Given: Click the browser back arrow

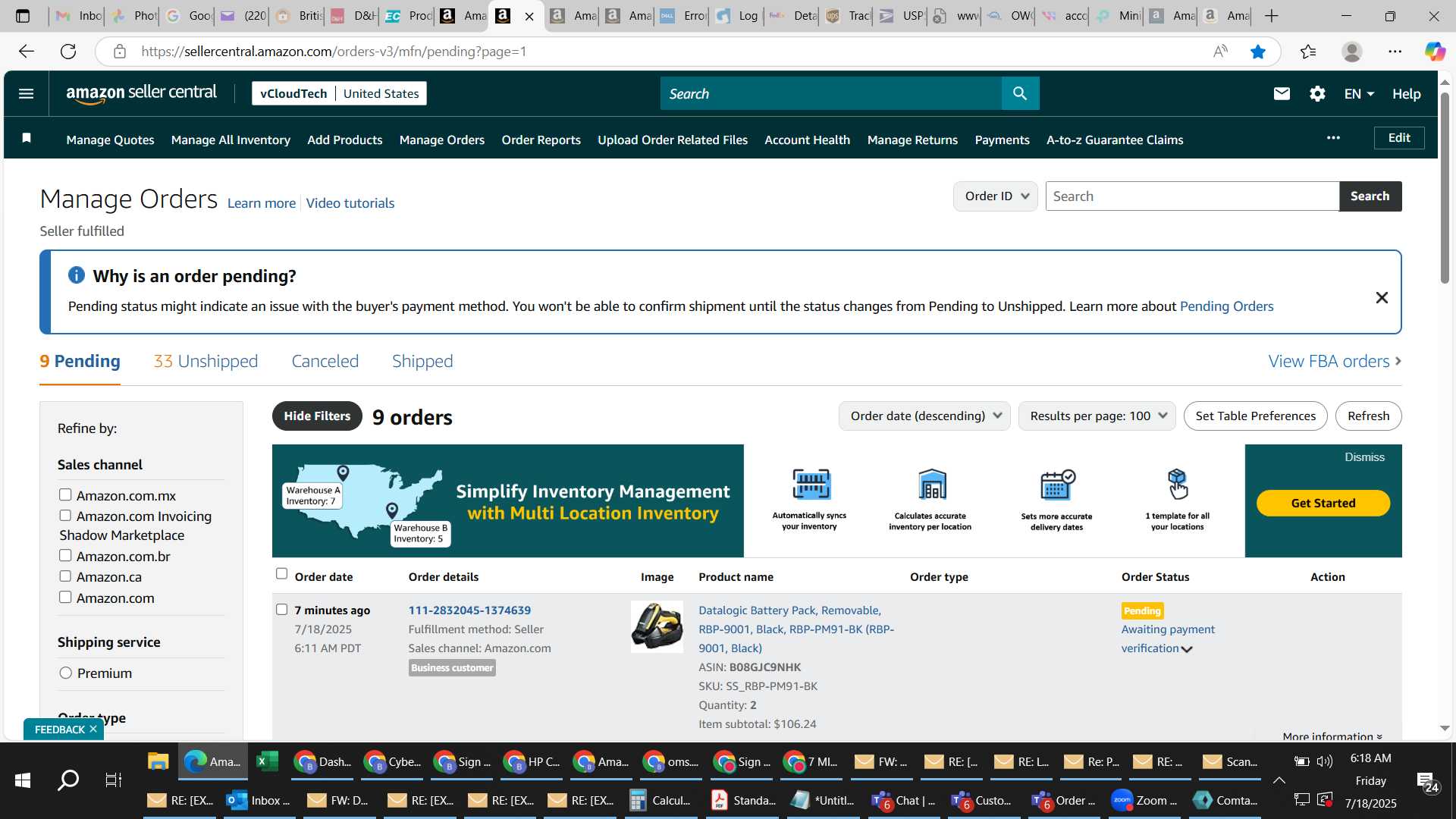Looking at the screenshot, I should coord(27,52).
